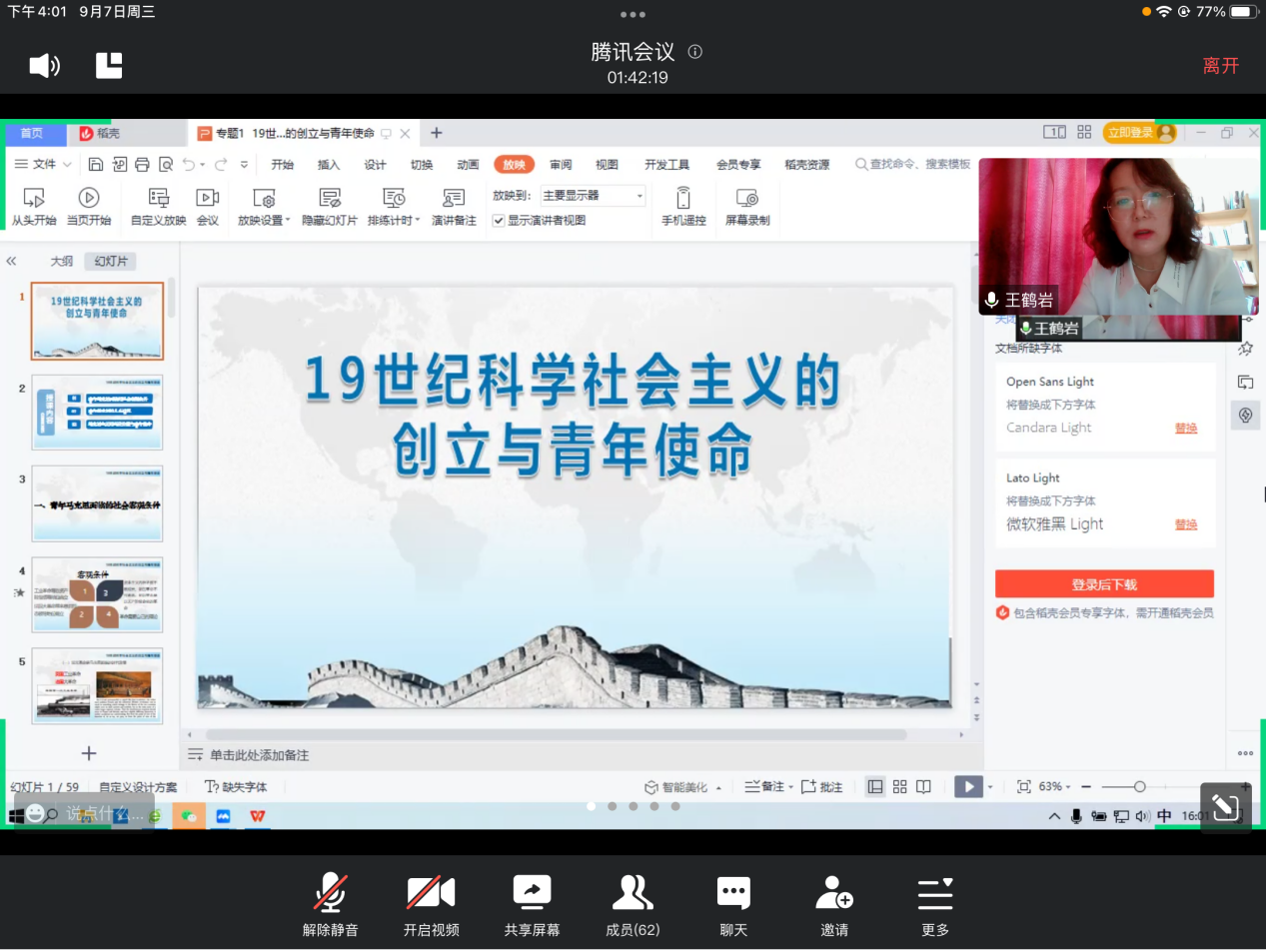Switch to the 视图 ribbon tab

pyautogui.click(x=607, y=165)
